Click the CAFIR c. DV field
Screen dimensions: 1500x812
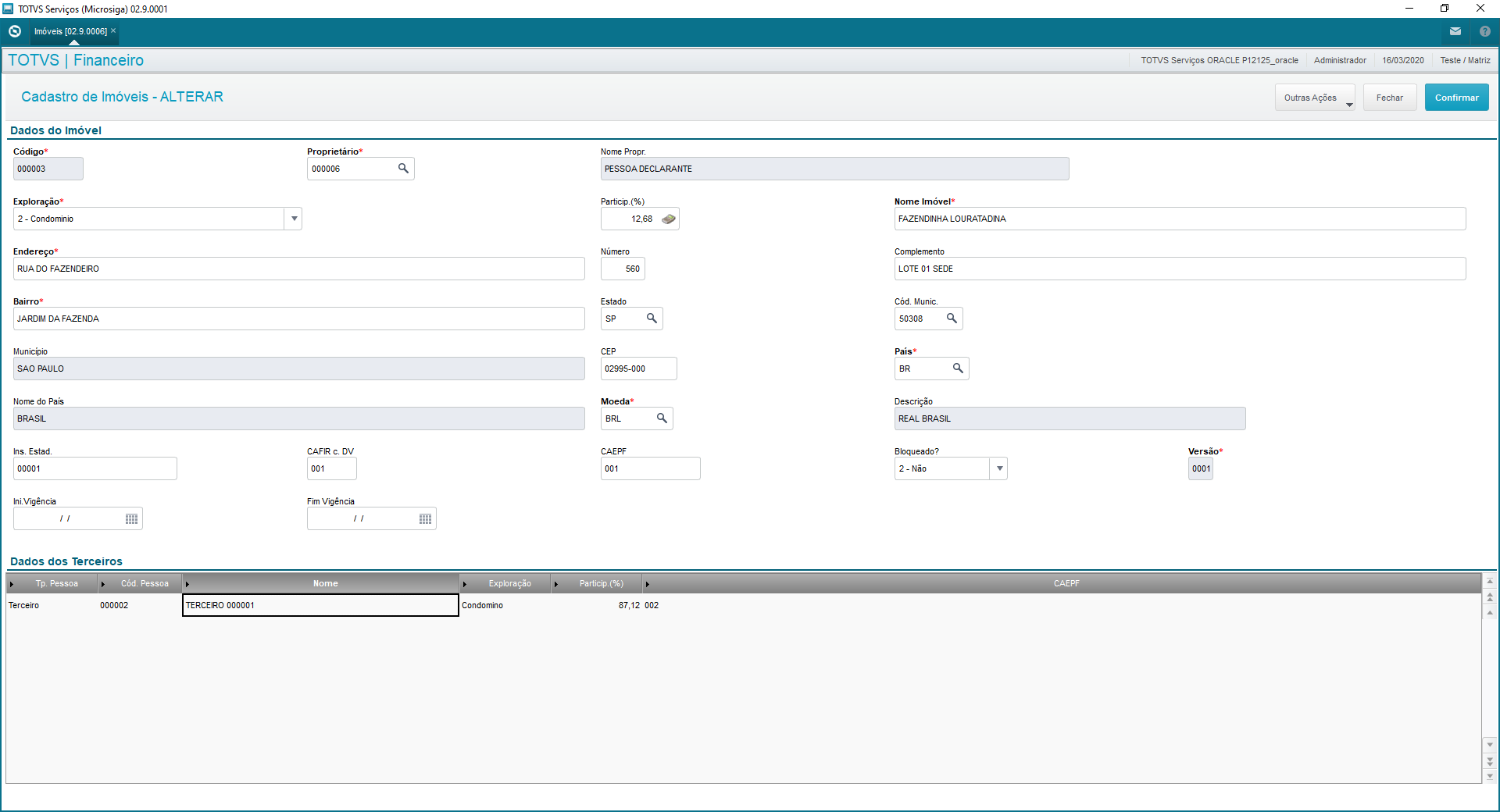(x=331, y=468)
